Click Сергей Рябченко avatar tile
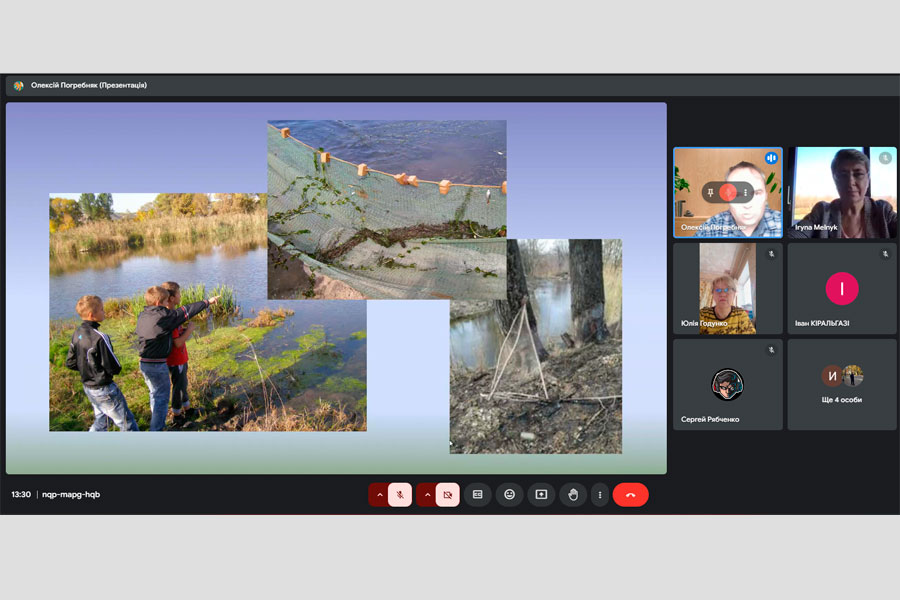This screenshot has width=900, height=600. point(728,384)
